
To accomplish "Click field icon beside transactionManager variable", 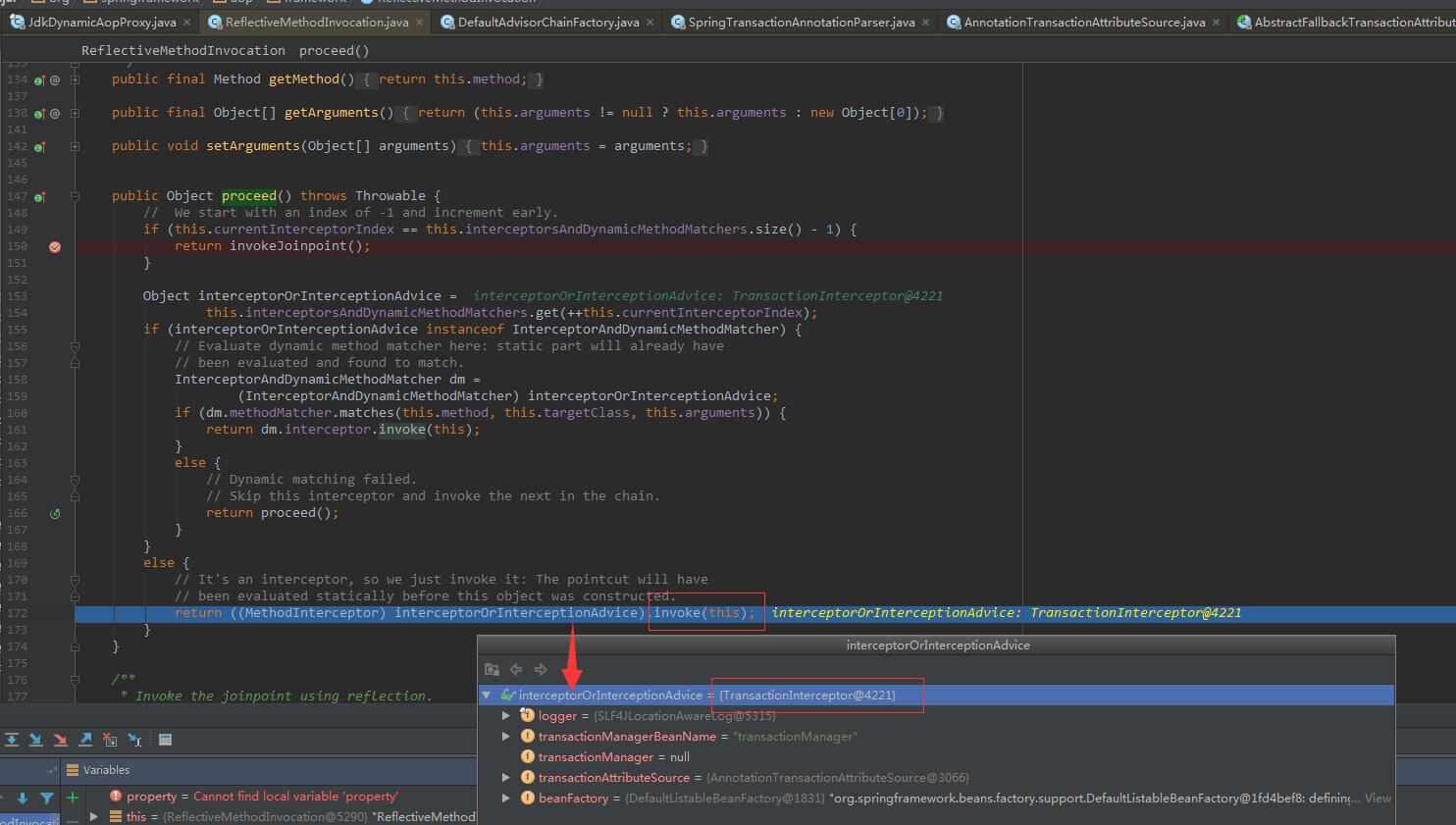I will (x=528, y=756).
